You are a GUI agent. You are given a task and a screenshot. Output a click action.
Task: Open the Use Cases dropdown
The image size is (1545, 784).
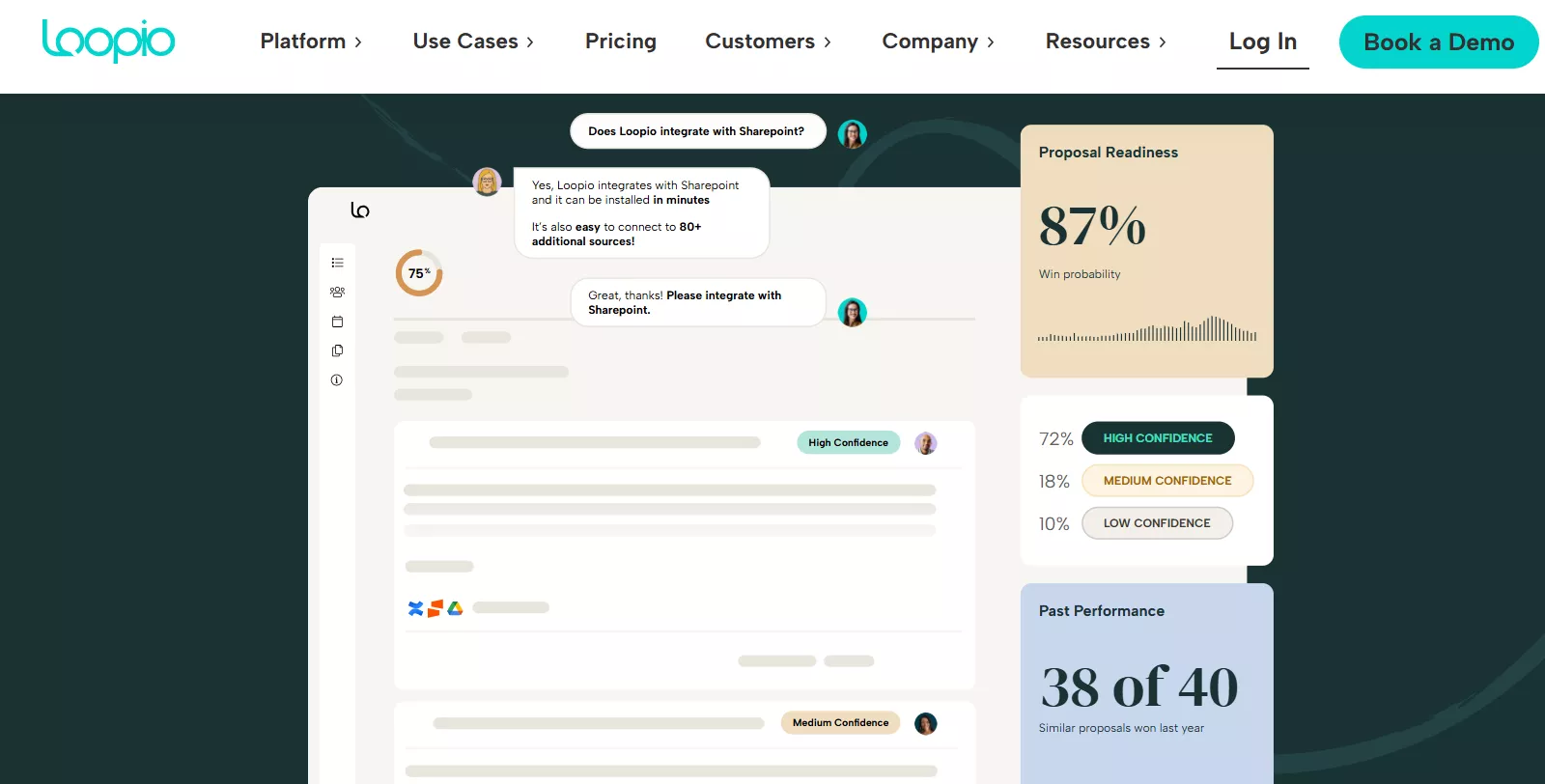(x=473, y=42)
